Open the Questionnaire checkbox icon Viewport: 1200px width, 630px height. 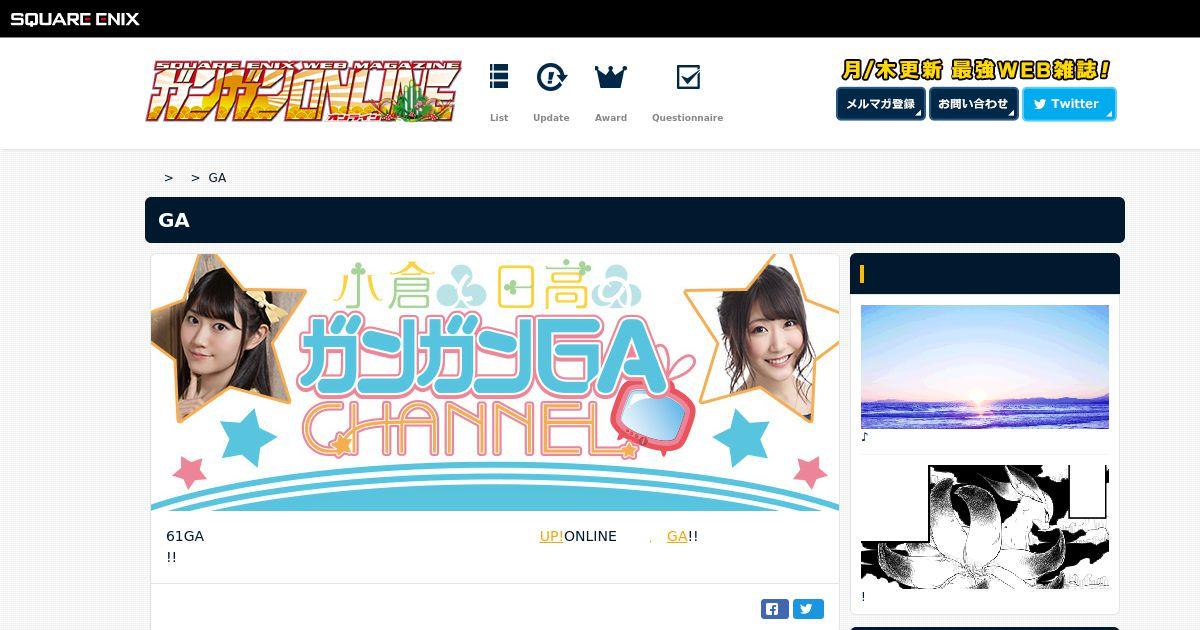tap(688, 77)
